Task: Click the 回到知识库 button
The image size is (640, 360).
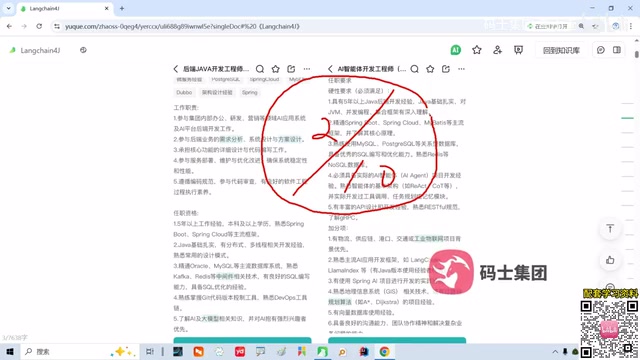Action: pyautogui.click(x=561, y=50)
